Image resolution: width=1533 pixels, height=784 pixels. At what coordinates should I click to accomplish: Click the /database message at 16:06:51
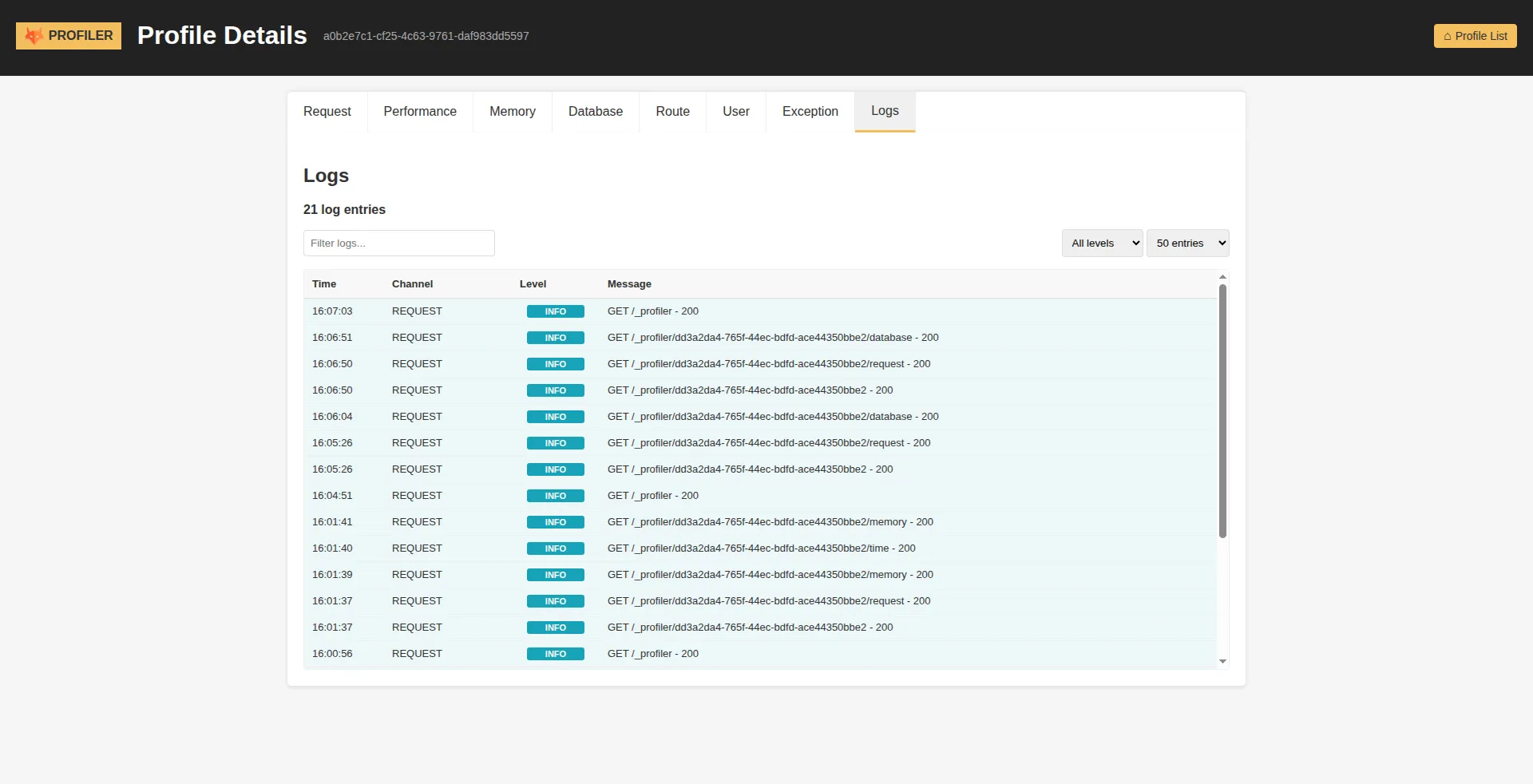tap(773, 338)
